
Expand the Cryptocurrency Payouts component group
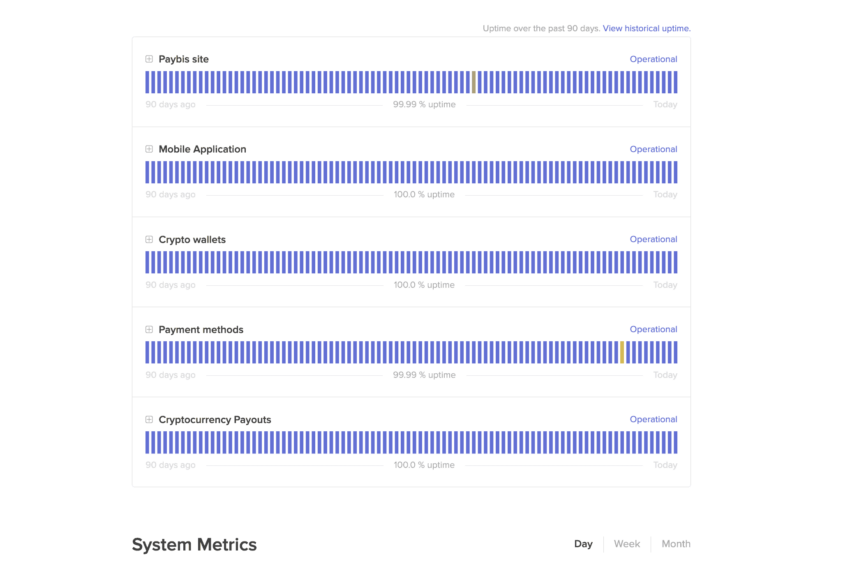(x=149, y=420)
